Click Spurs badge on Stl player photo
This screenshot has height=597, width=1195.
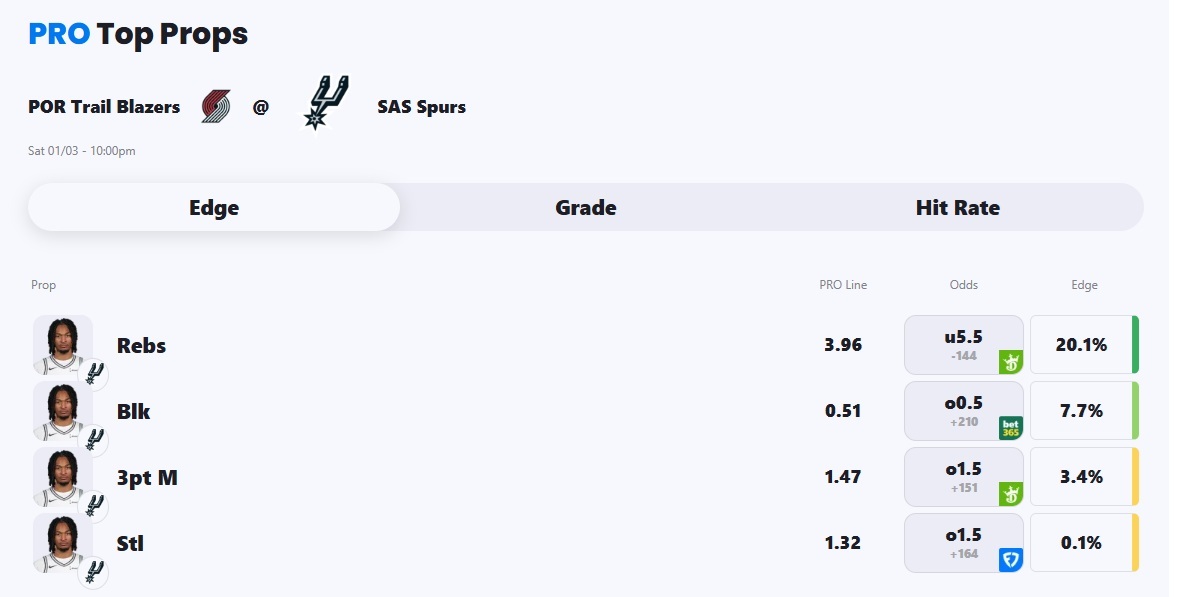[93, 573]
